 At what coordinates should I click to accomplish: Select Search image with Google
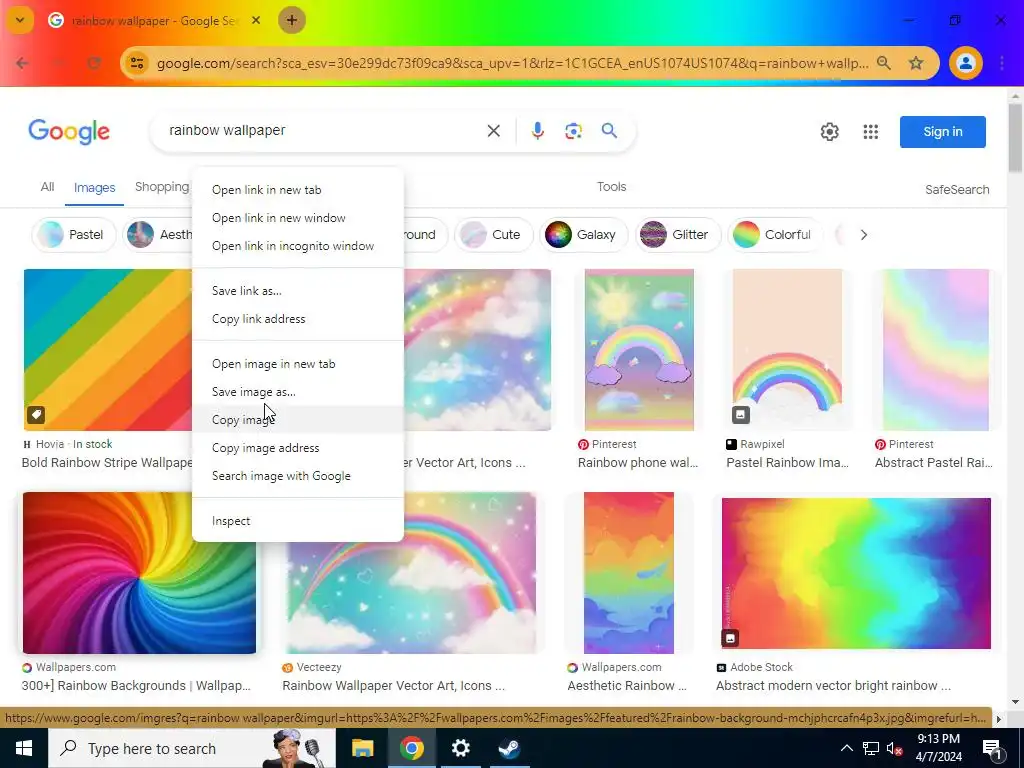coord(298,476)
